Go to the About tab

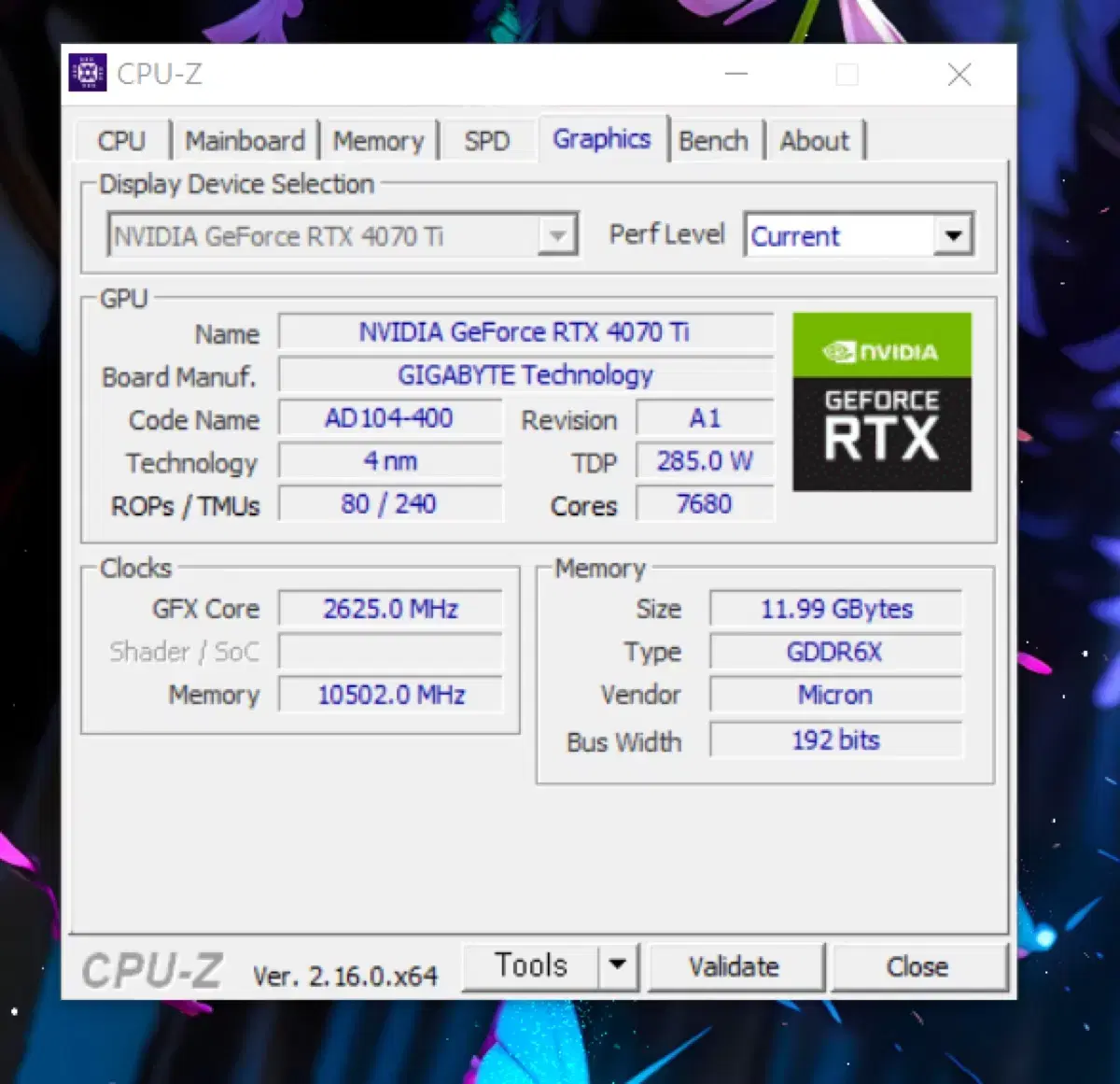coord(815,141)
